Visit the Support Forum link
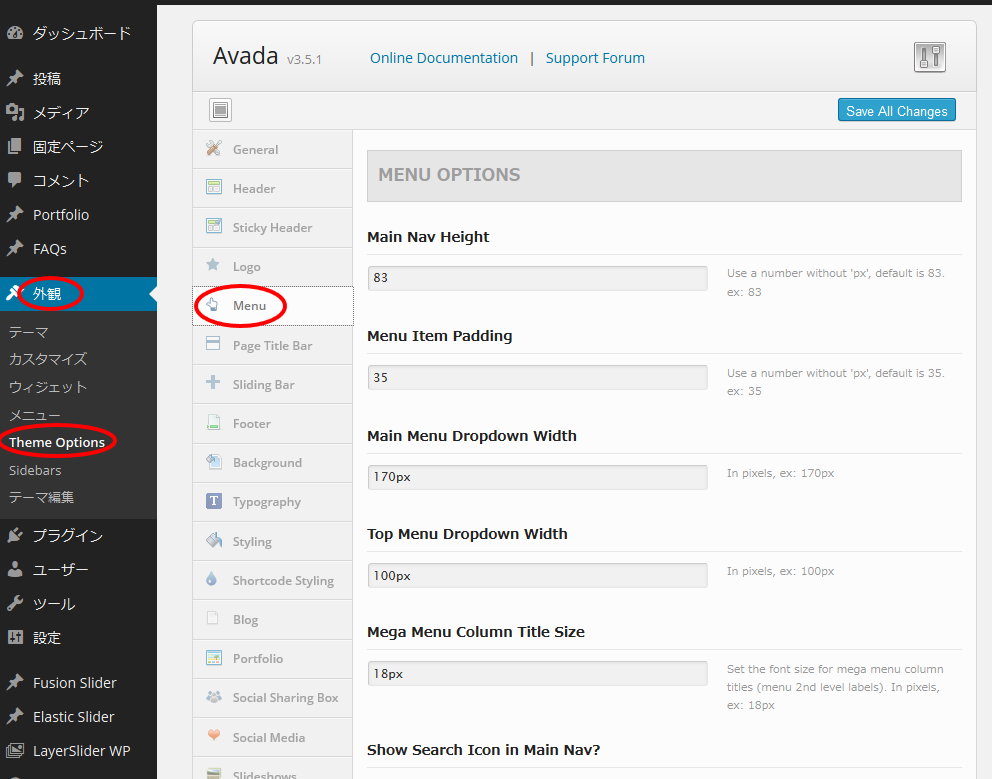The width and height of the screenshot is (992, 779). point(595,58)
